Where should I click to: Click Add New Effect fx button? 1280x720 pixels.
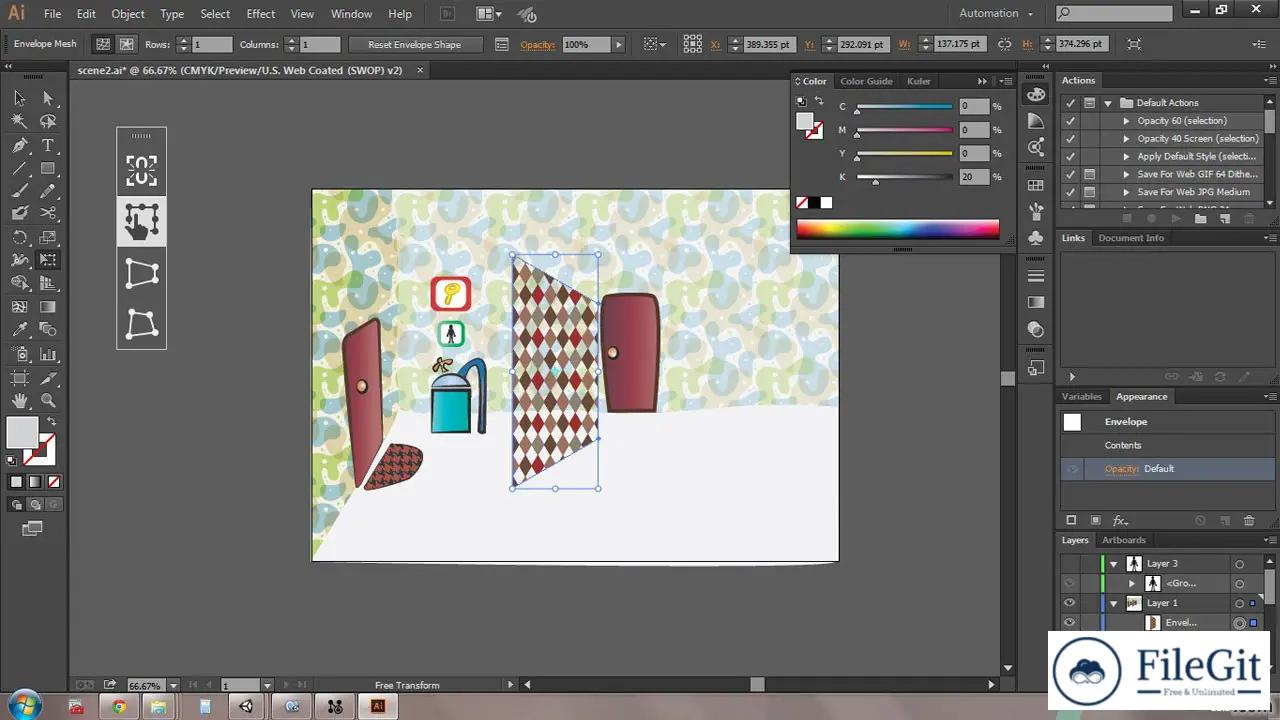[1120, 521]
